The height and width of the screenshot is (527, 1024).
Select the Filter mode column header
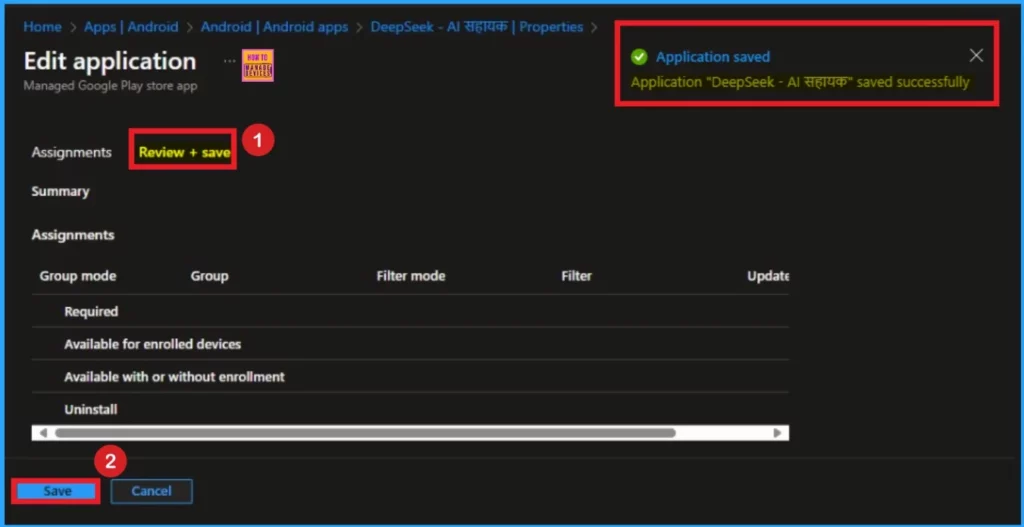[411, 276]
